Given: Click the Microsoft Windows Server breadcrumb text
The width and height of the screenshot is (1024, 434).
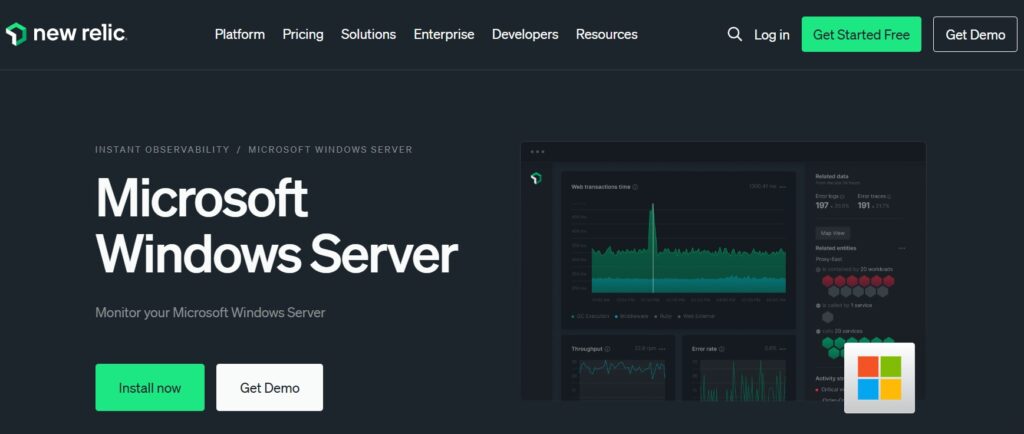Looking at the screenshot, I should coord(330,149).
